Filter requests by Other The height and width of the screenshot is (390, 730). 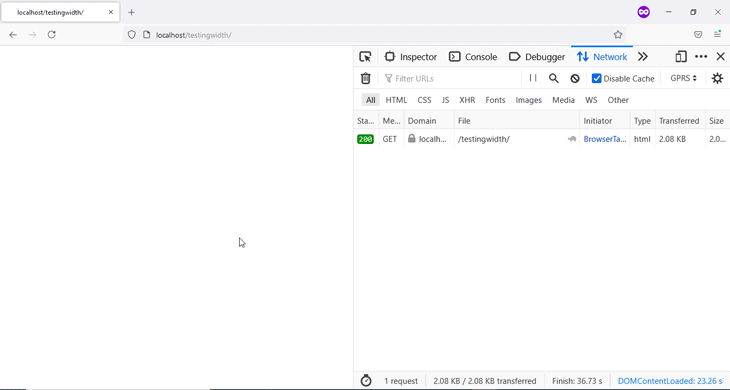pos(618,100)
